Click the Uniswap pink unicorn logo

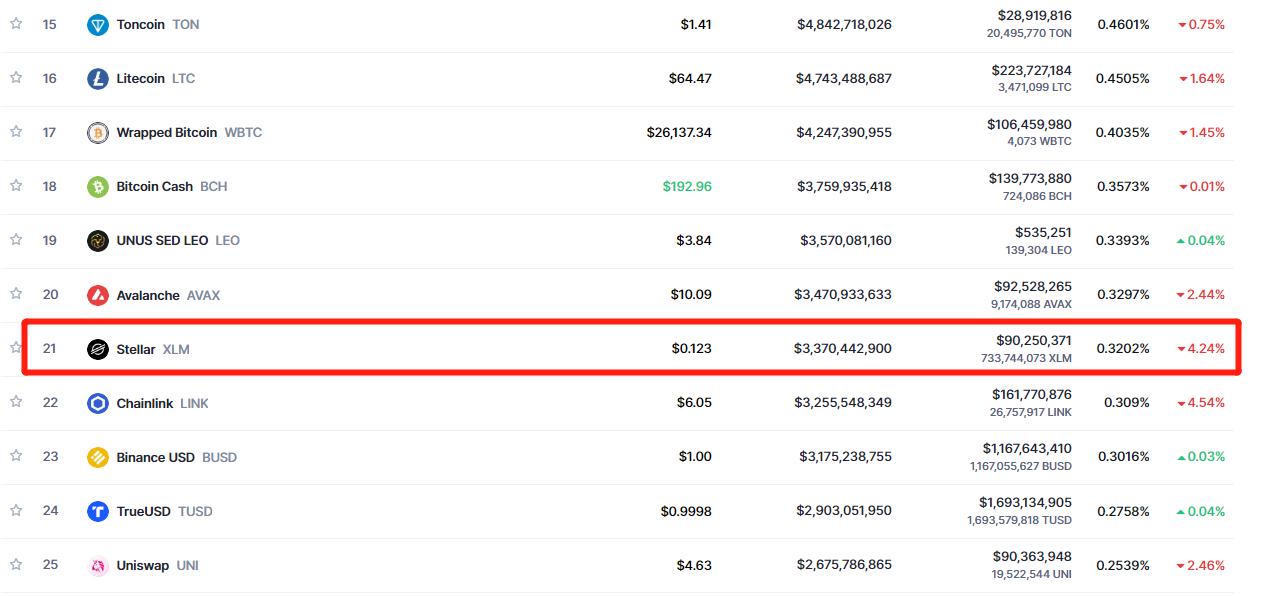point(98,565)
